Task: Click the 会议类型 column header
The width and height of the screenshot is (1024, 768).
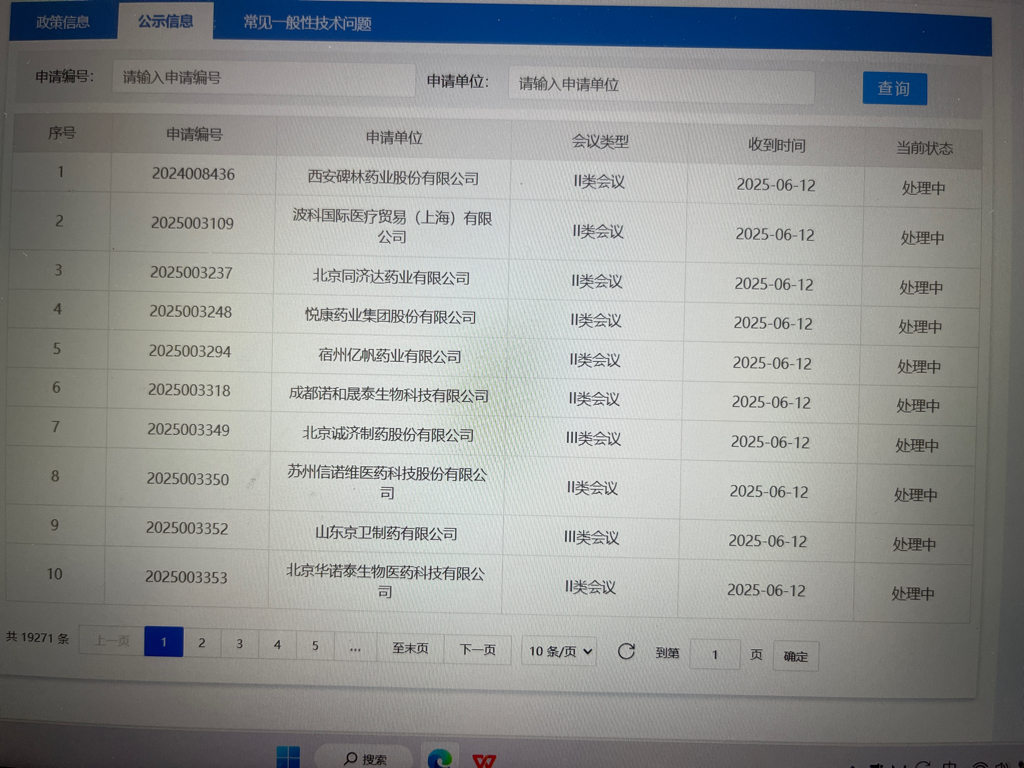Action: tap(600, 141)
